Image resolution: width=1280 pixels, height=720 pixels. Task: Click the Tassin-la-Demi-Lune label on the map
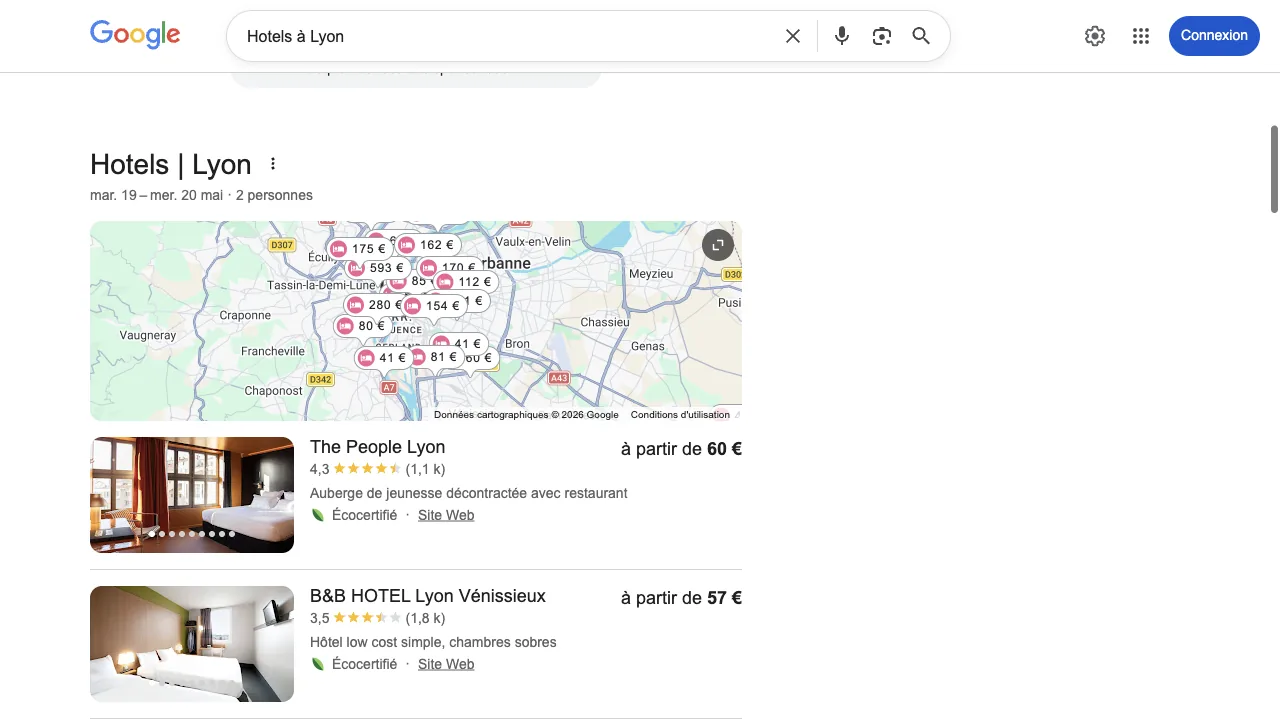pyautogui.click(x=321, y=285)
